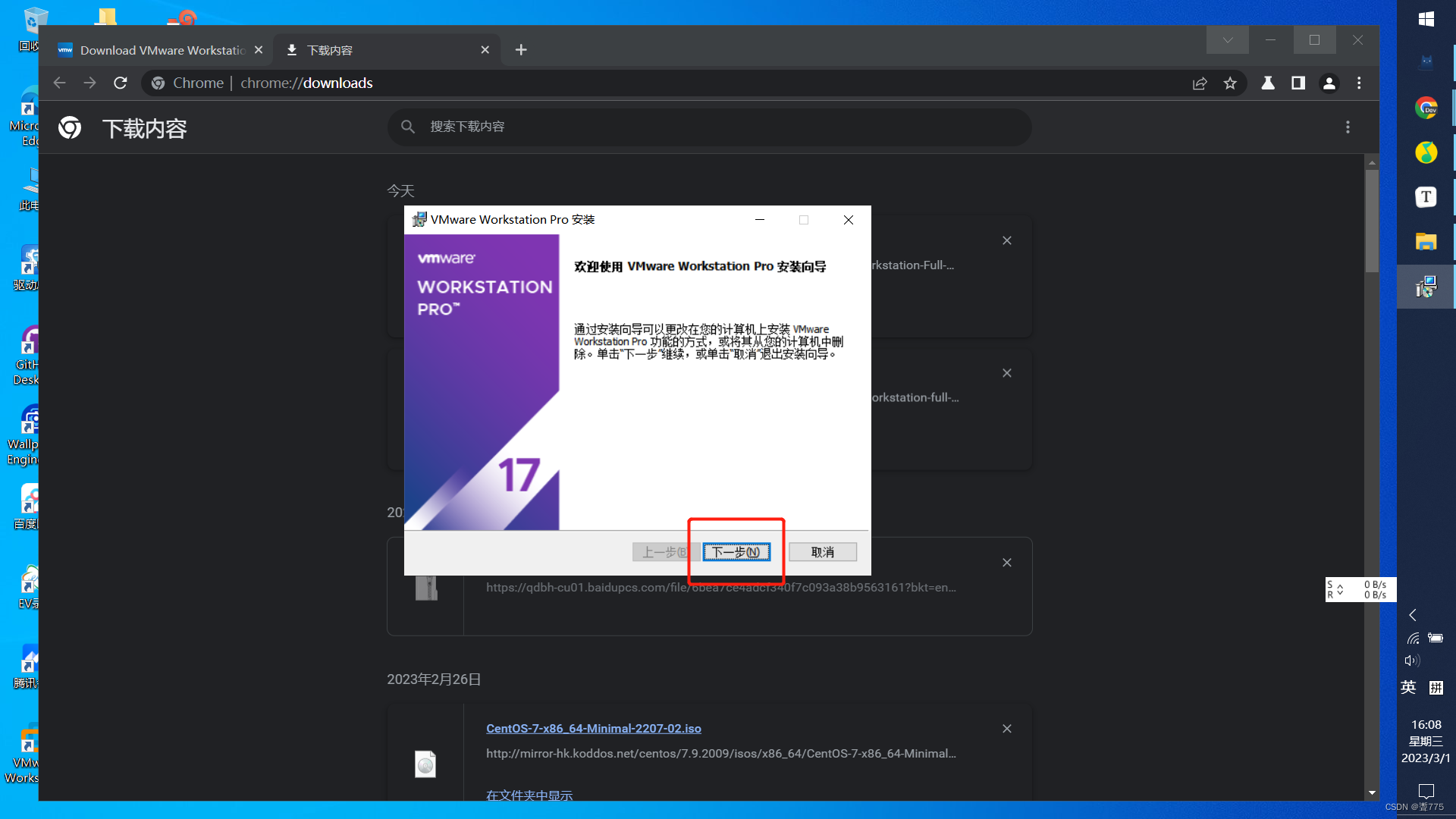Screen dimensions: 1456x819
Task: Dismiss the first download notification X
Action: tap(1007, 240)
